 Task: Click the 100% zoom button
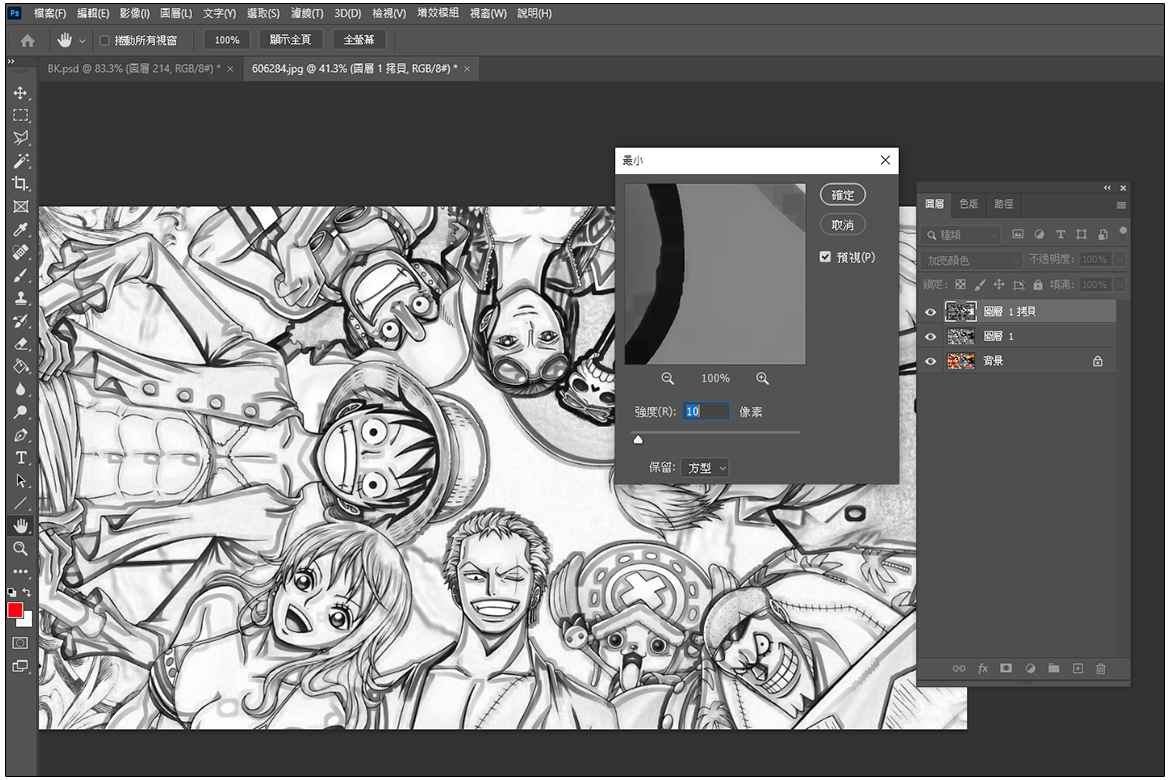pos(227,40)
